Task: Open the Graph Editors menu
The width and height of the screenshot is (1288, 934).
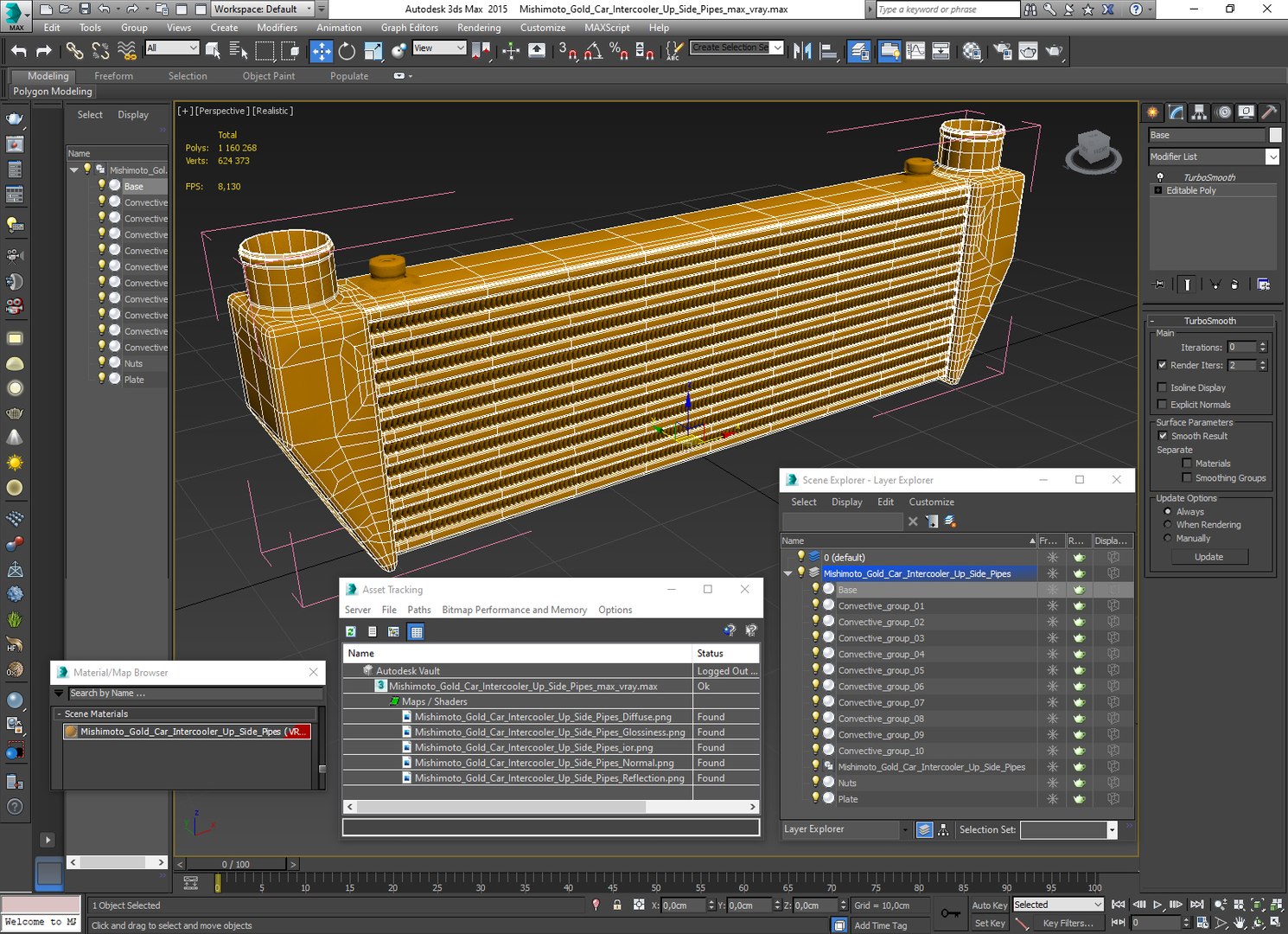Action: tap(410, 28)
